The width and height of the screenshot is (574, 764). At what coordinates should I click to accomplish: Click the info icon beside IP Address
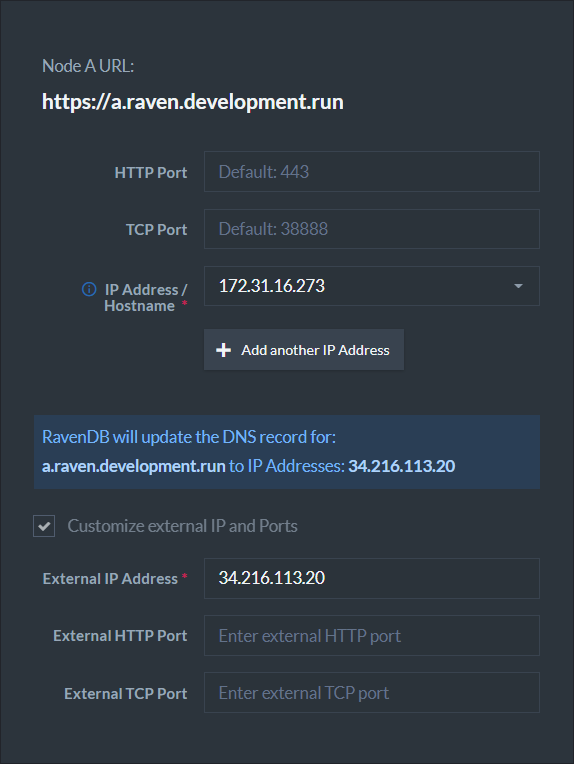(x=89, y=289)
